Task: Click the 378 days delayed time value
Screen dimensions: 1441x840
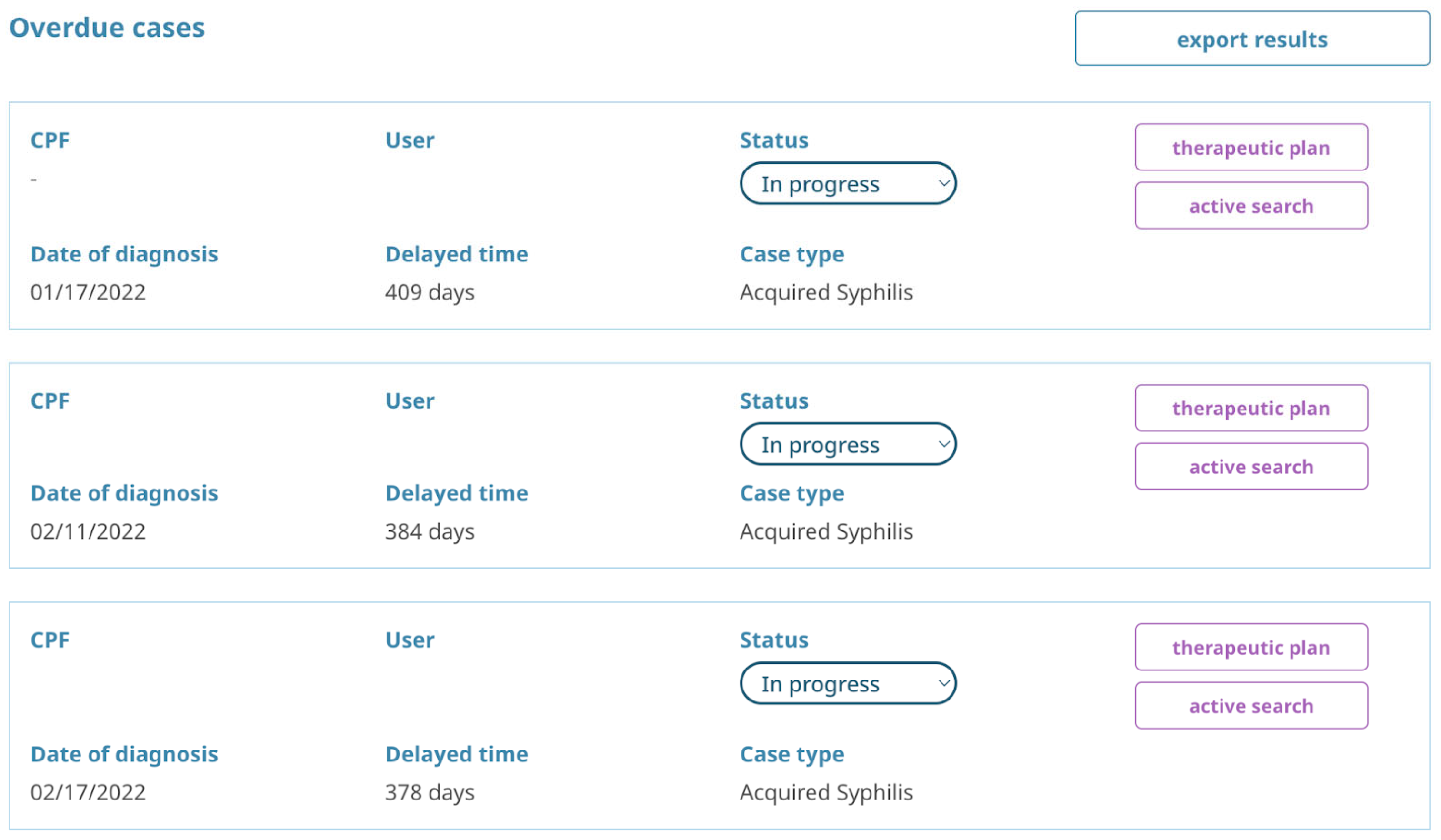Action: coord(430,792)
